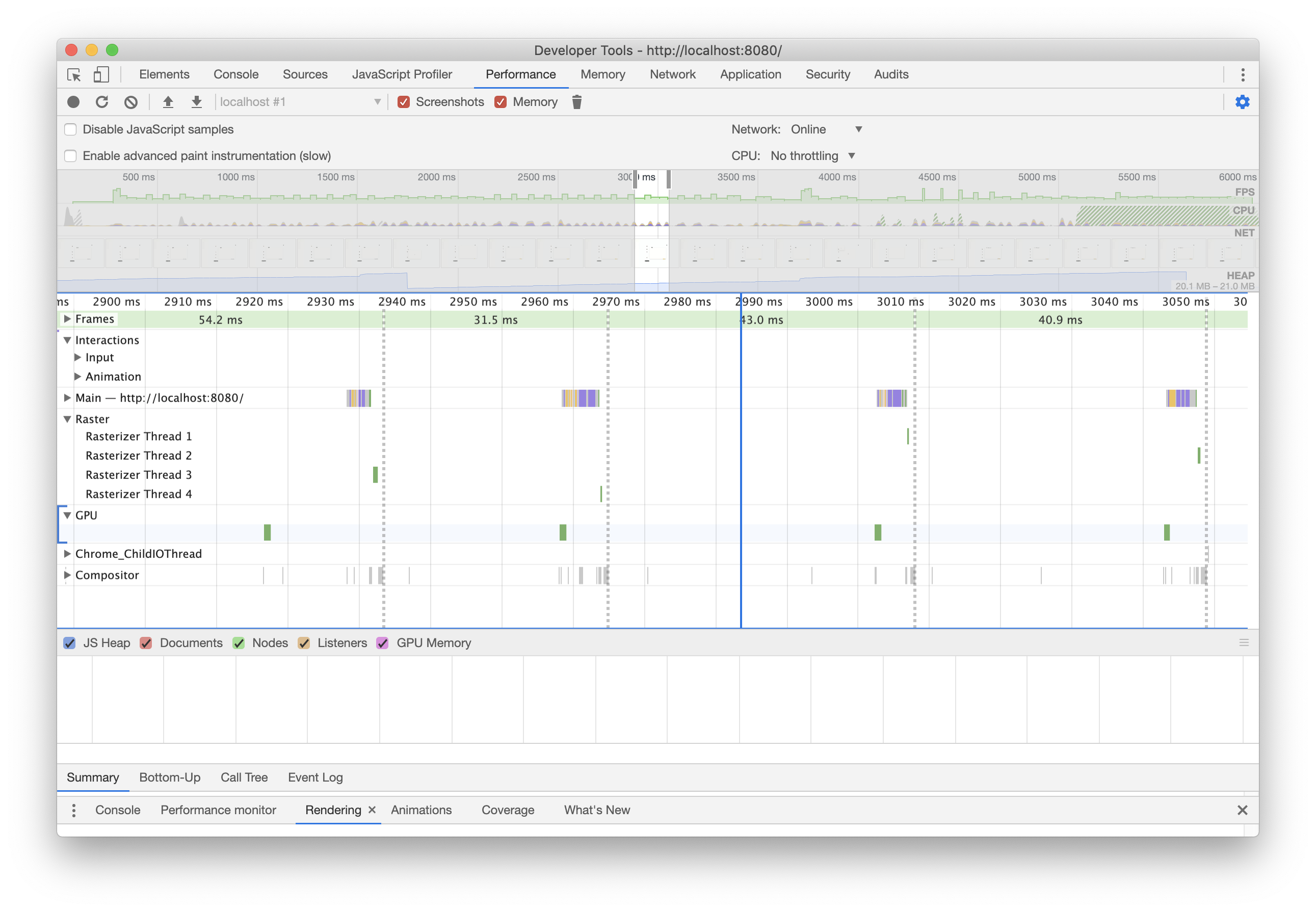Select the 31.5 ms frame

tap(495, 319)
